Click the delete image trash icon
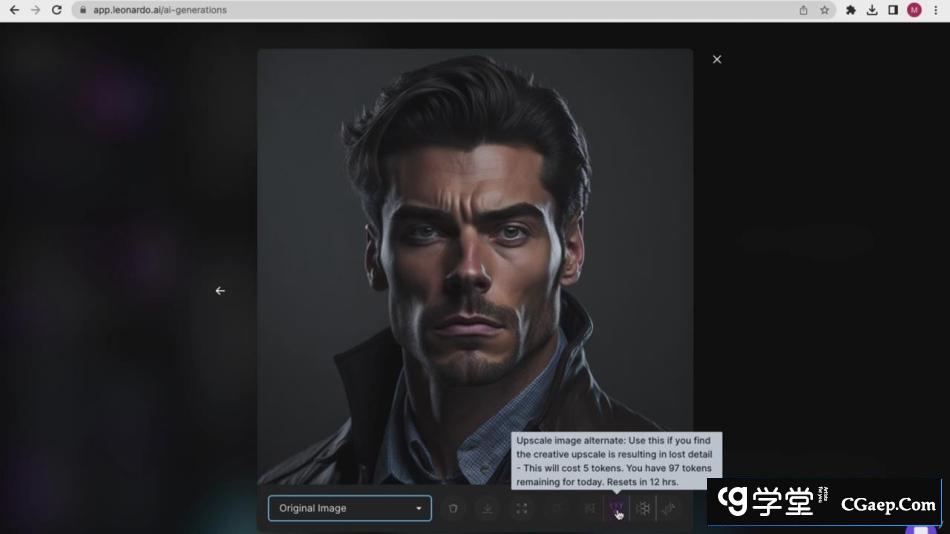Screen dimensions: 950x534 (453, 509)
